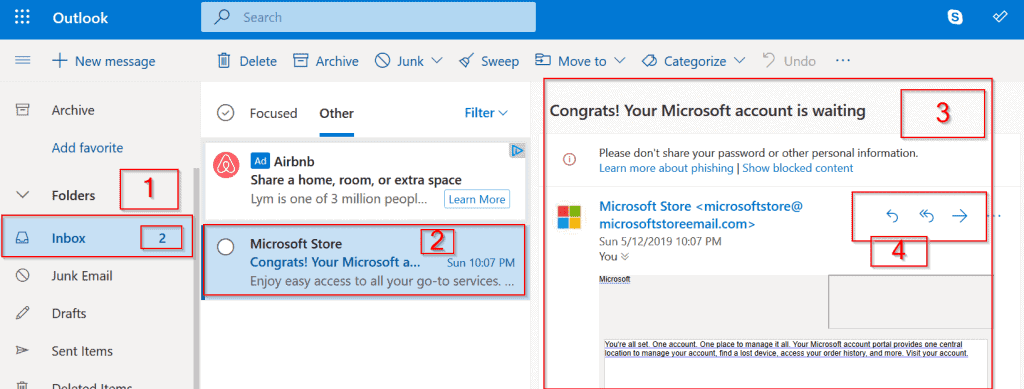Viewport: 1024px width, 389px height.
Task: Collapse navigation pane with the hamburger icon
Action: (23, 61)
